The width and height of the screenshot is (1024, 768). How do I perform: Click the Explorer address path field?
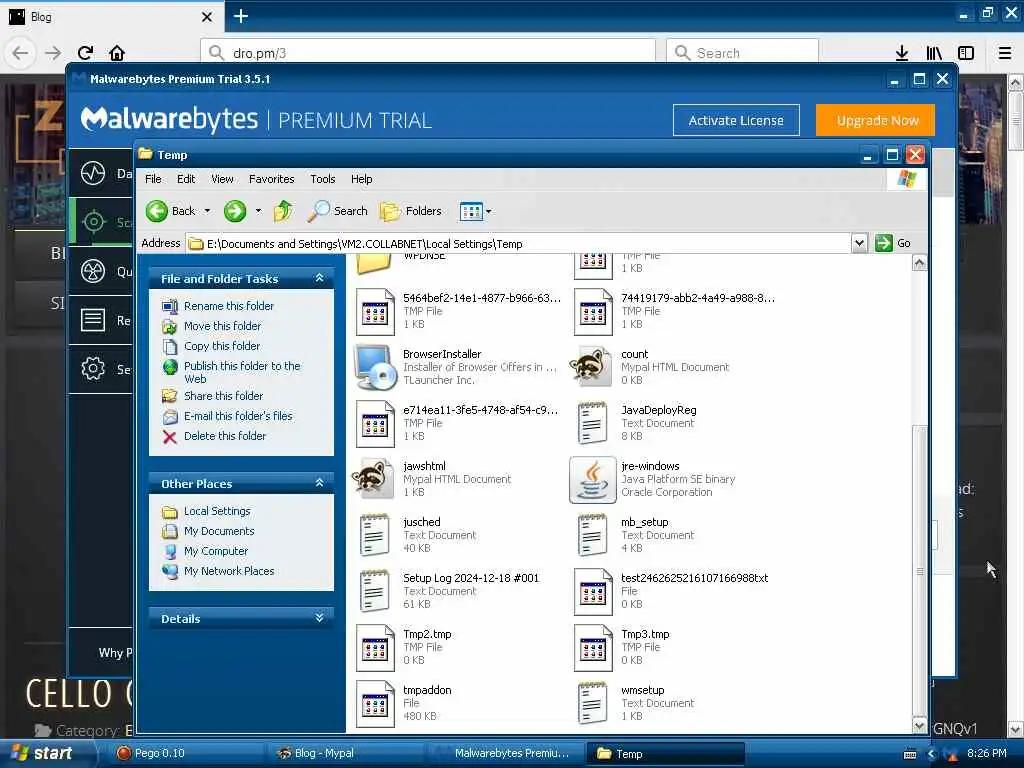tap(519, 244)
